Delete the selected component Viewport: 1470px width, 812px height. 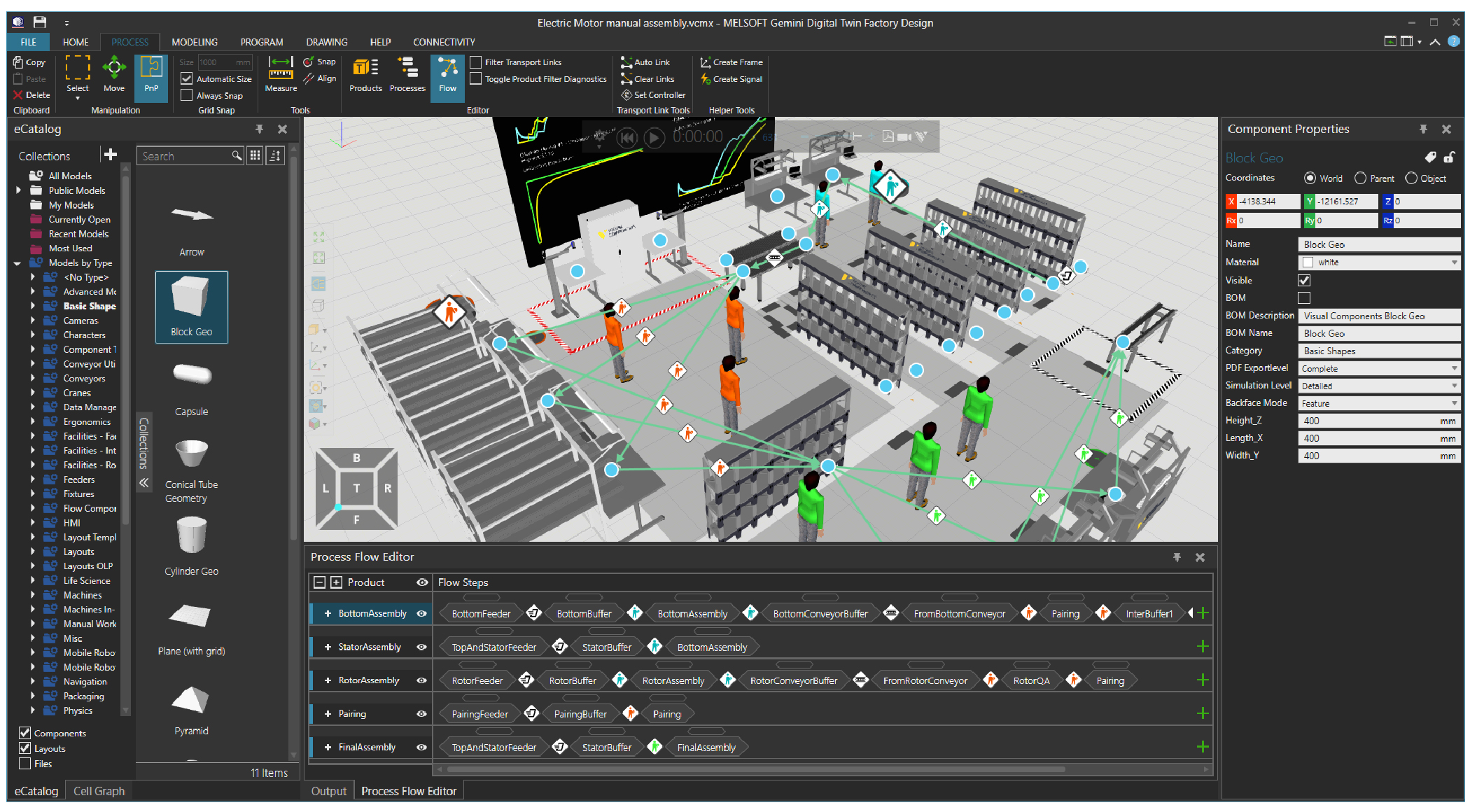(x=31, y=95)
